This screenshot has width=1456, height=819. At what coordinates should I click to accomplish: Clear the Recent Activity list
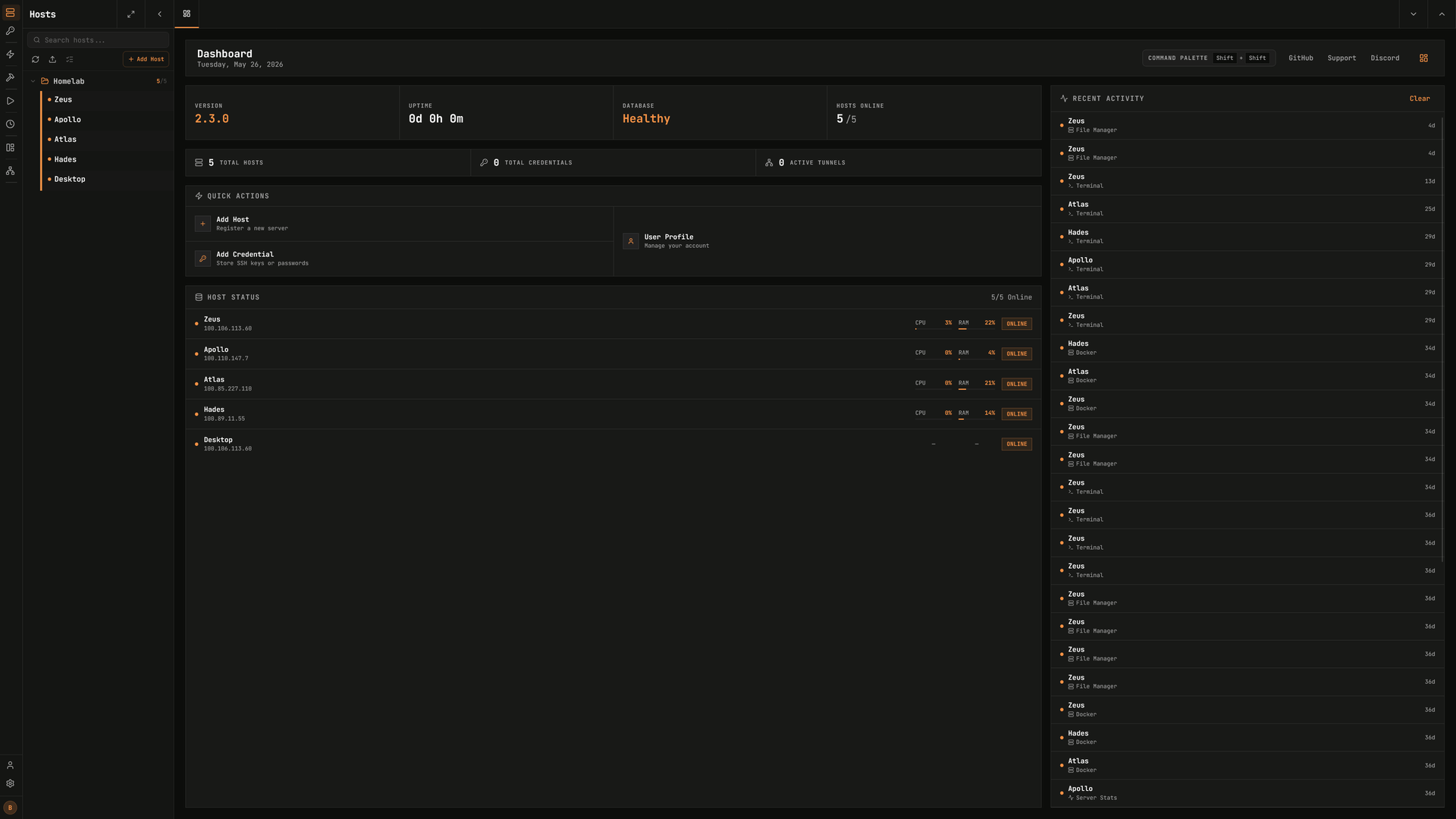click(1420, 99)
